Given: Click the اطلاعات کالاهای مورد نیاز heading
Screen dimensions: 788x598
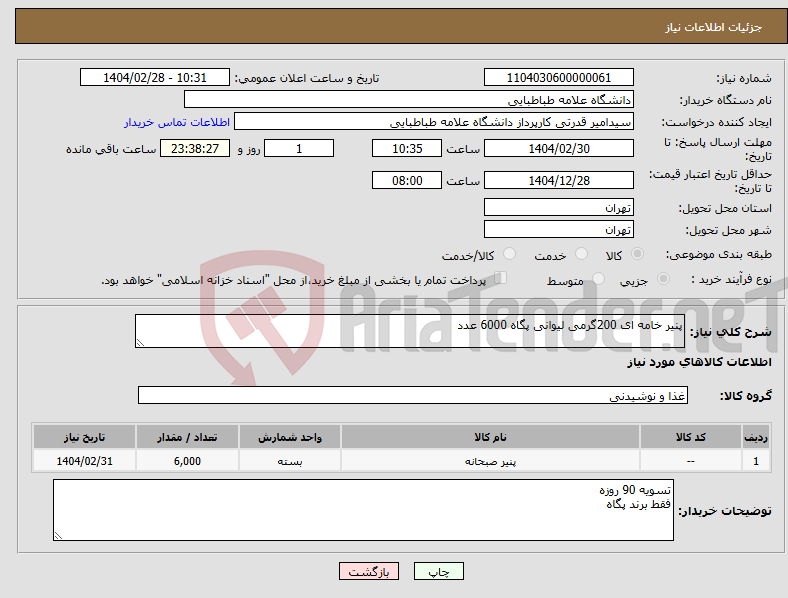Looking at the screenshot, I should (700, 362).
